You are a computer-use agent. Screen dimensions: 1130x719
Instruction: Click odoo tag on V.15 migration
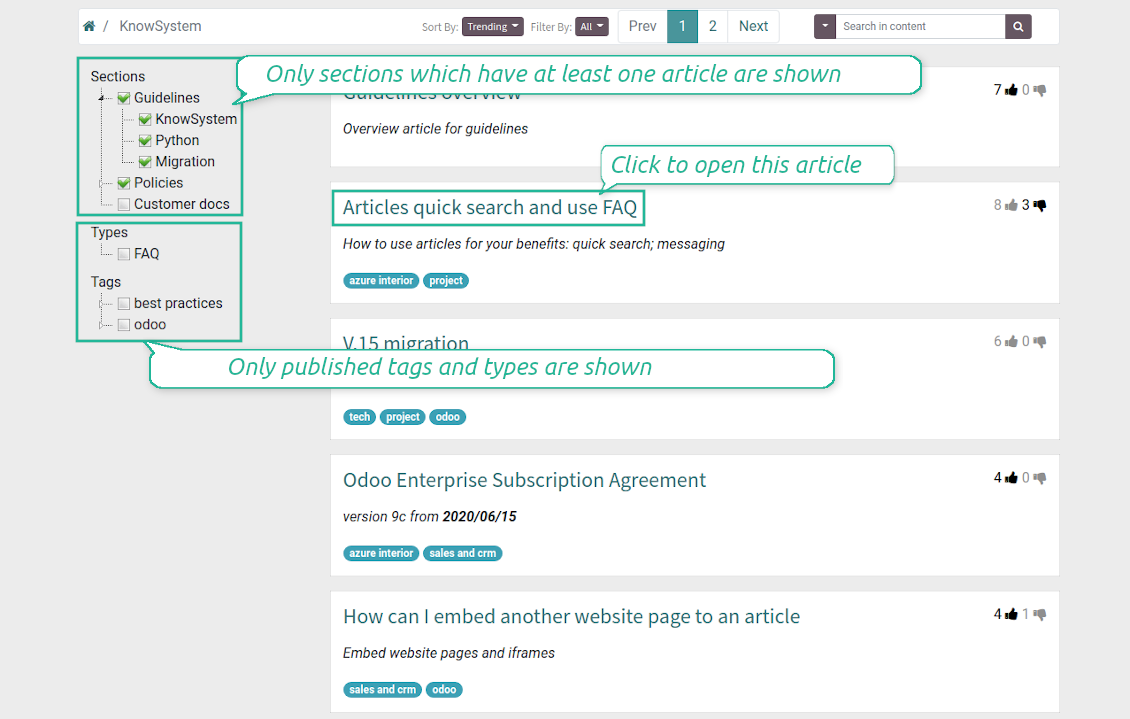point(448,417)
